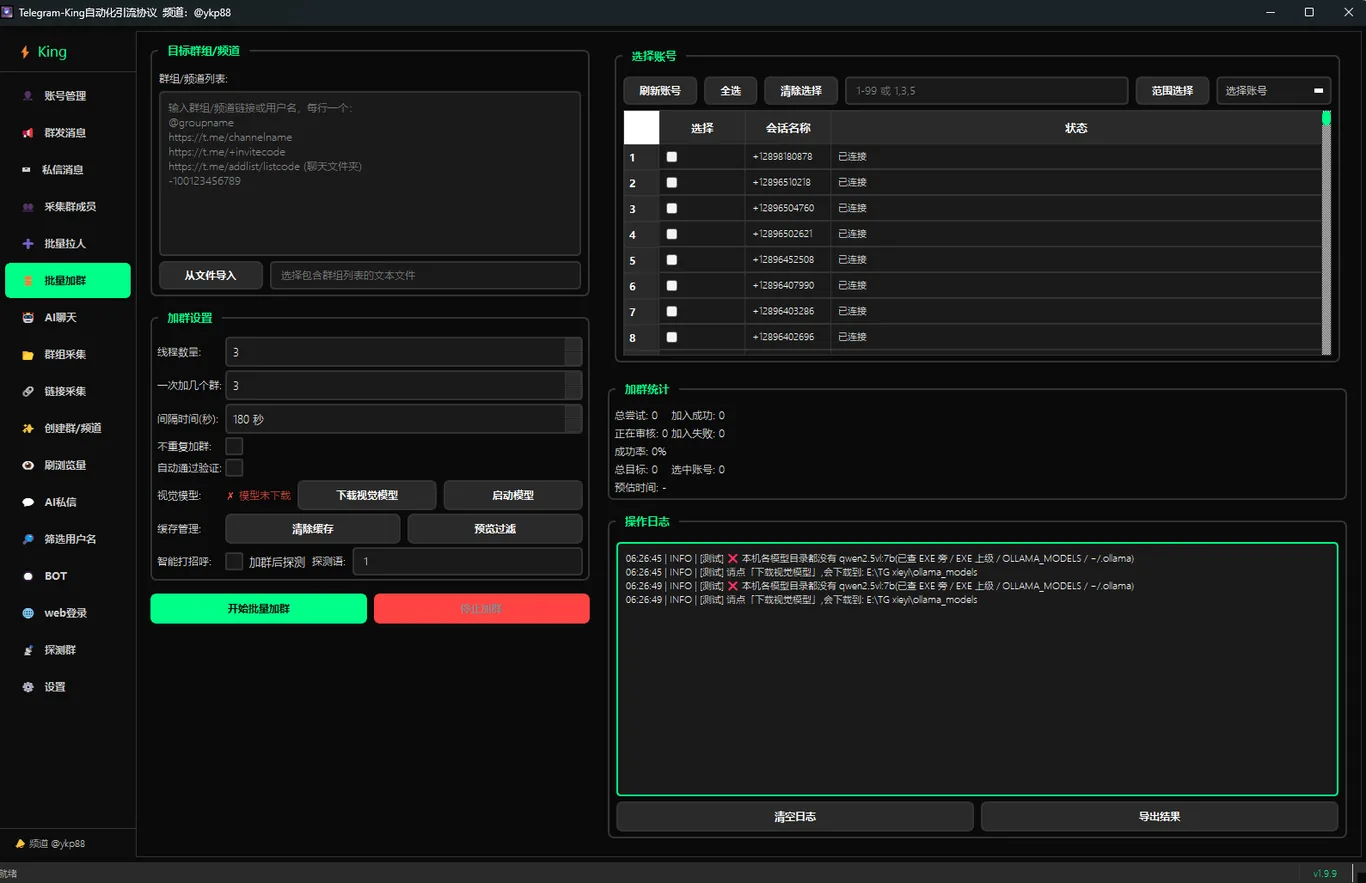
Task: Click the 群组采集 folder icon
Action: click(x=28, y=355)
